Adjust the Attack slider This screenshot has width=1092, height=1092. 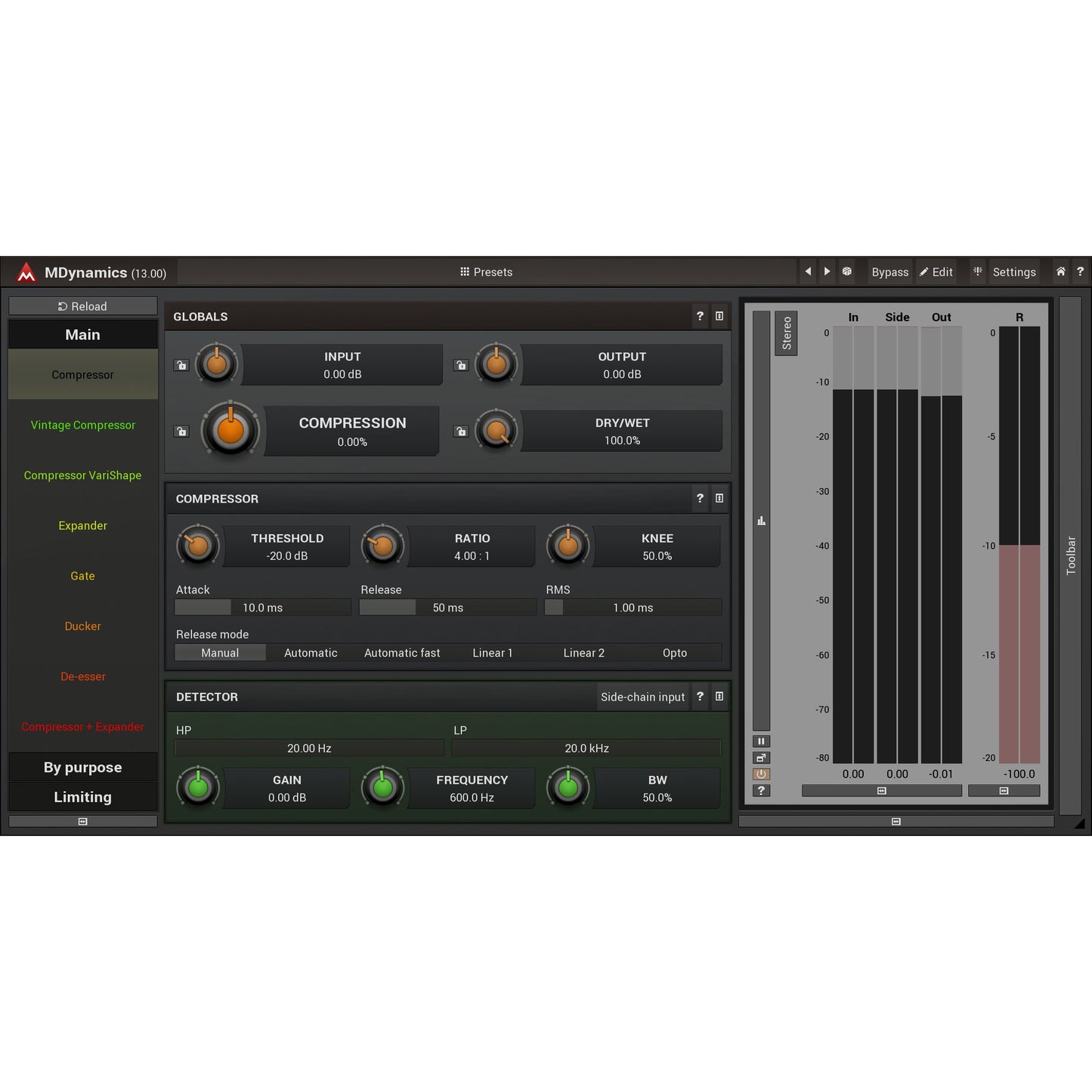[x=261, y=607]
